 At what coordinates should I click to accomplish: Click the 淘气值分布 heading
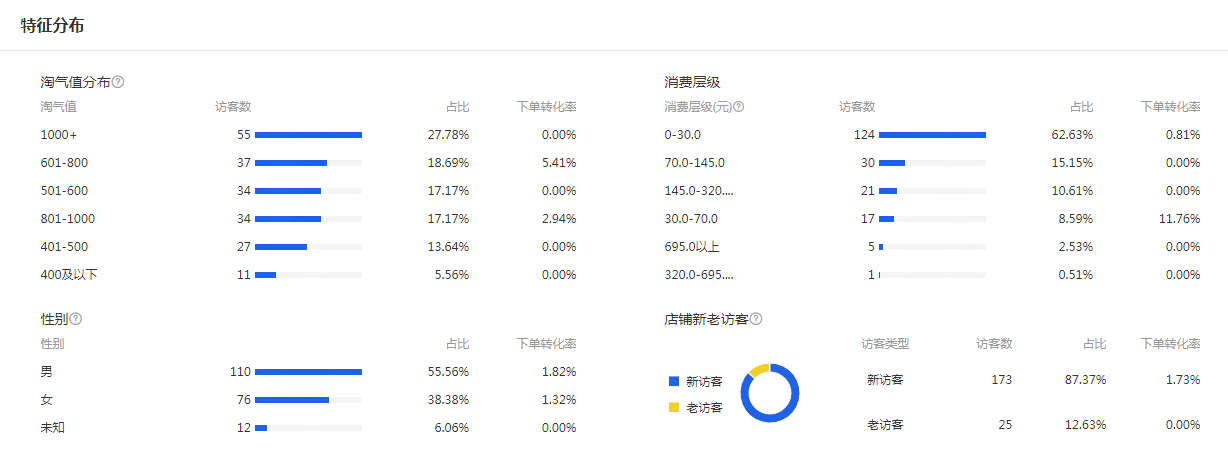(75, 82)
